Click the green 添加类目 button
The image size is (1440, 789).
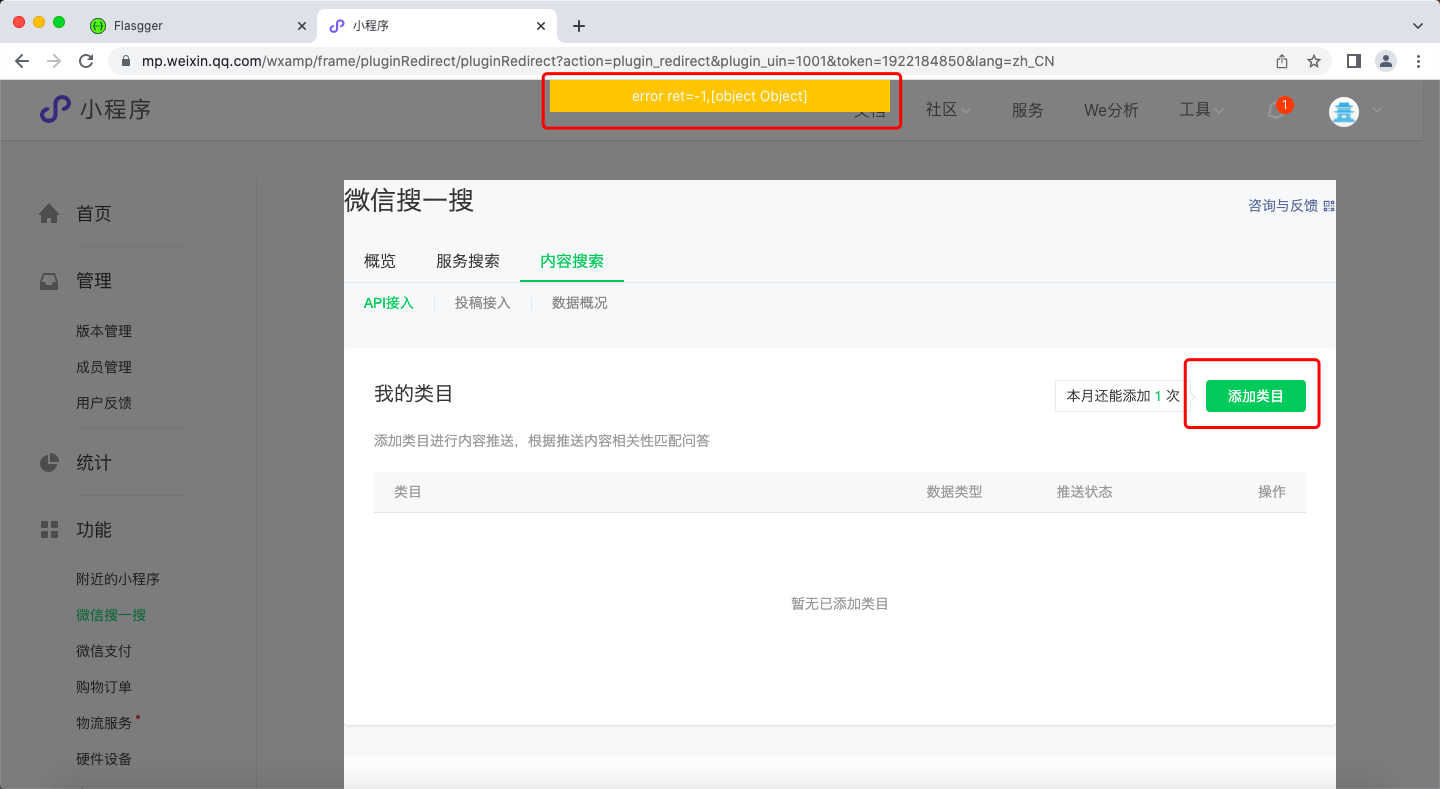[x=1256, y=396]
